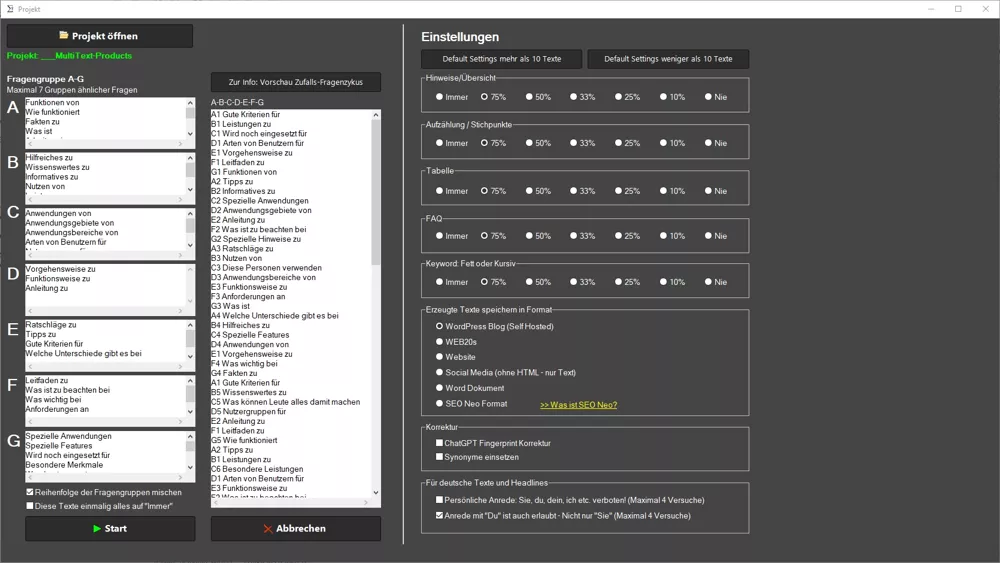
Task: Select 'Wie funktioniert' in group A
Action: pyautogui.click(x=52, y=112)
